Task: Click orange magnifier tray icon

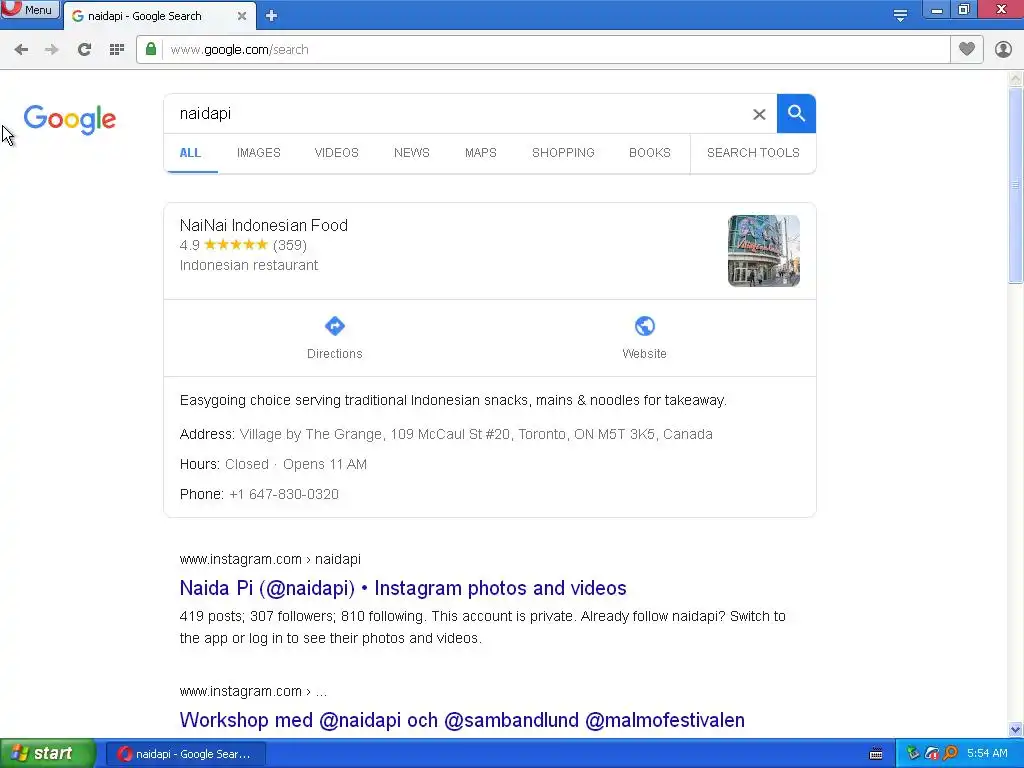Action: [950, 754]
